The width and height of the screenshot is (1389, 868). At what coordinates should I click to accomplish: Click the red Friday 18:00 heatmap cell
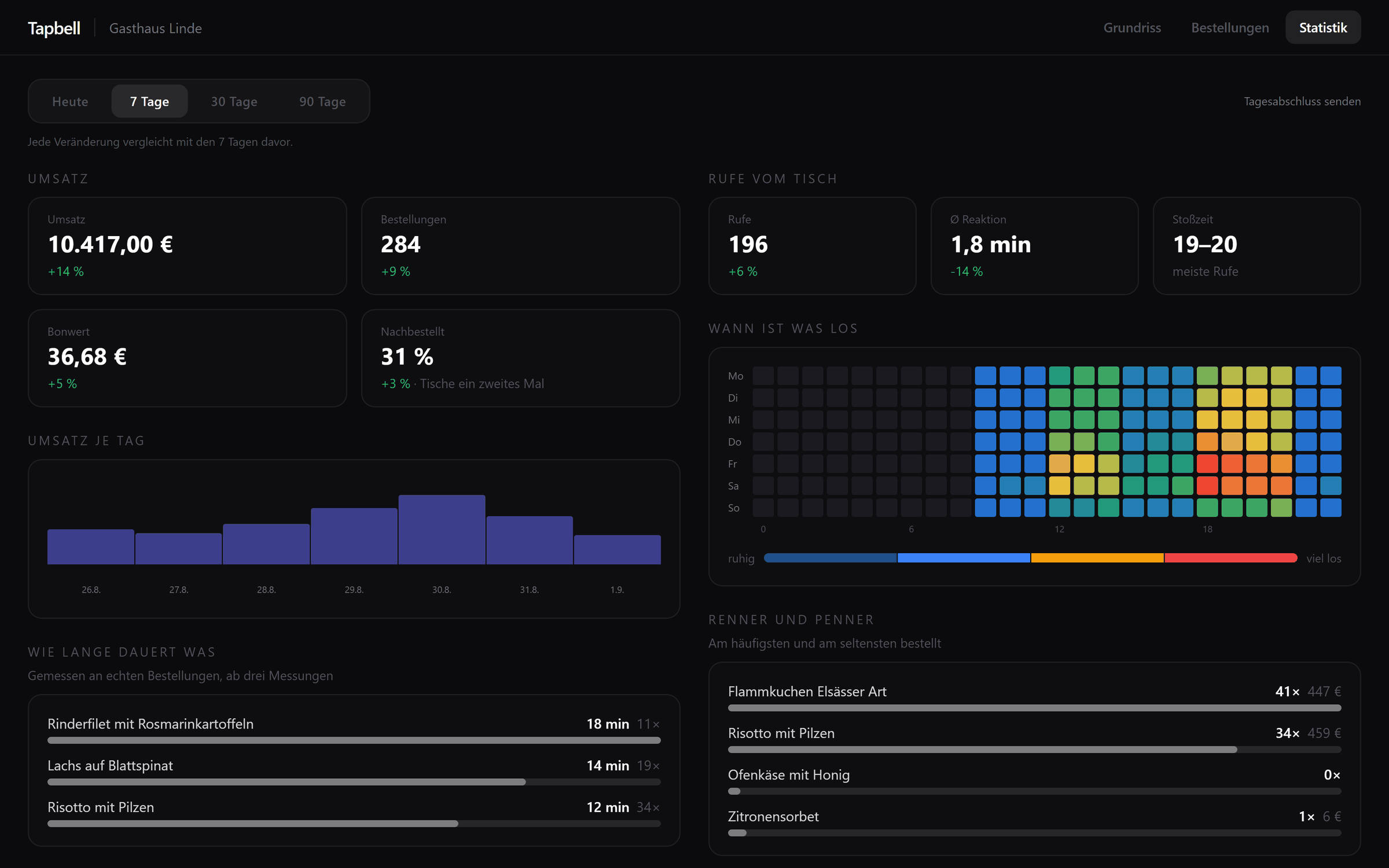tap(1207, 464)
